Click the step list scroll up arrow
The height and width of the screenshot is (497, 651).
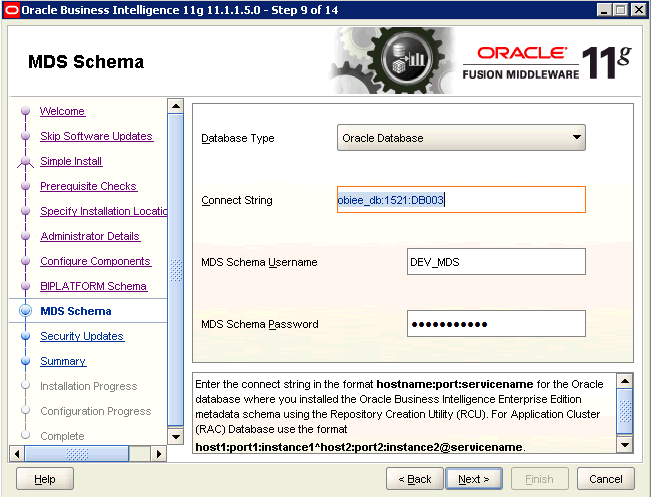(176, 106)
